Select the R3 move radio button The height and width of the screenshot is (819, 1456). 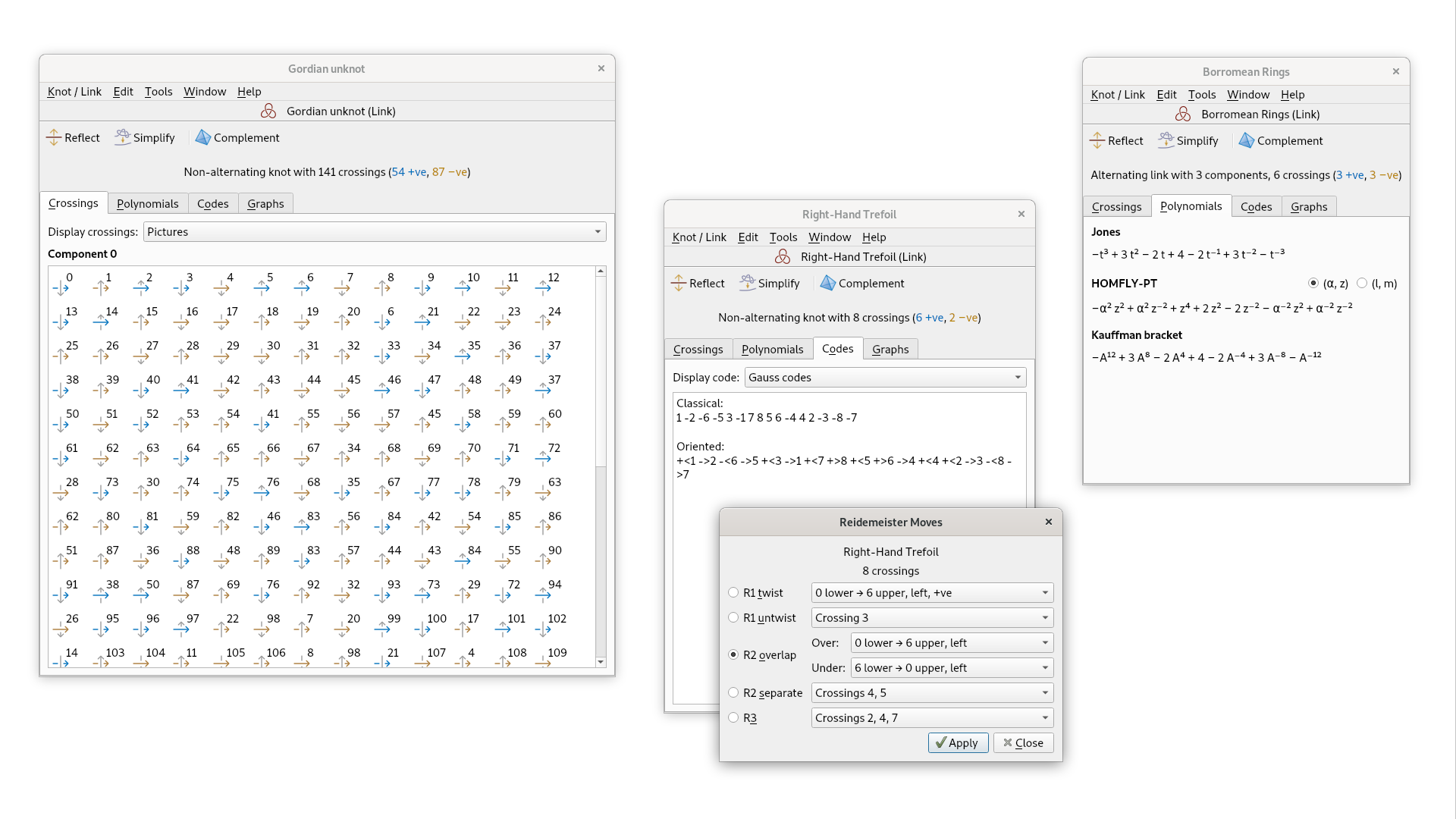(733, 717)
